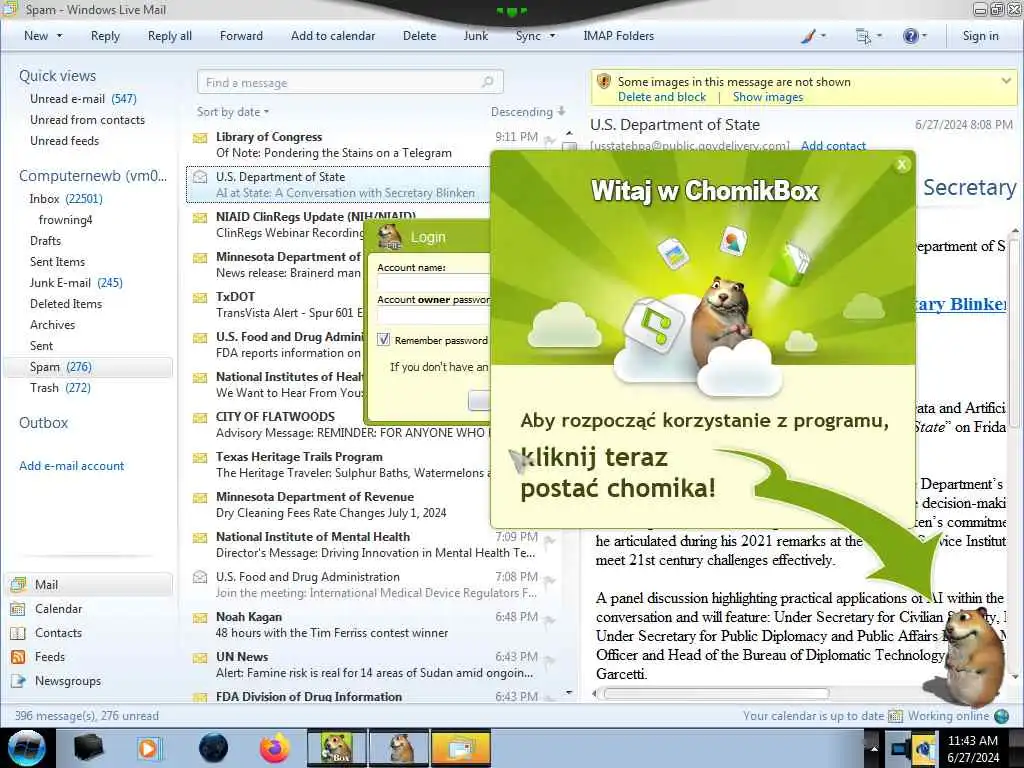Select the frowning4 subfolder

point(65,220)
